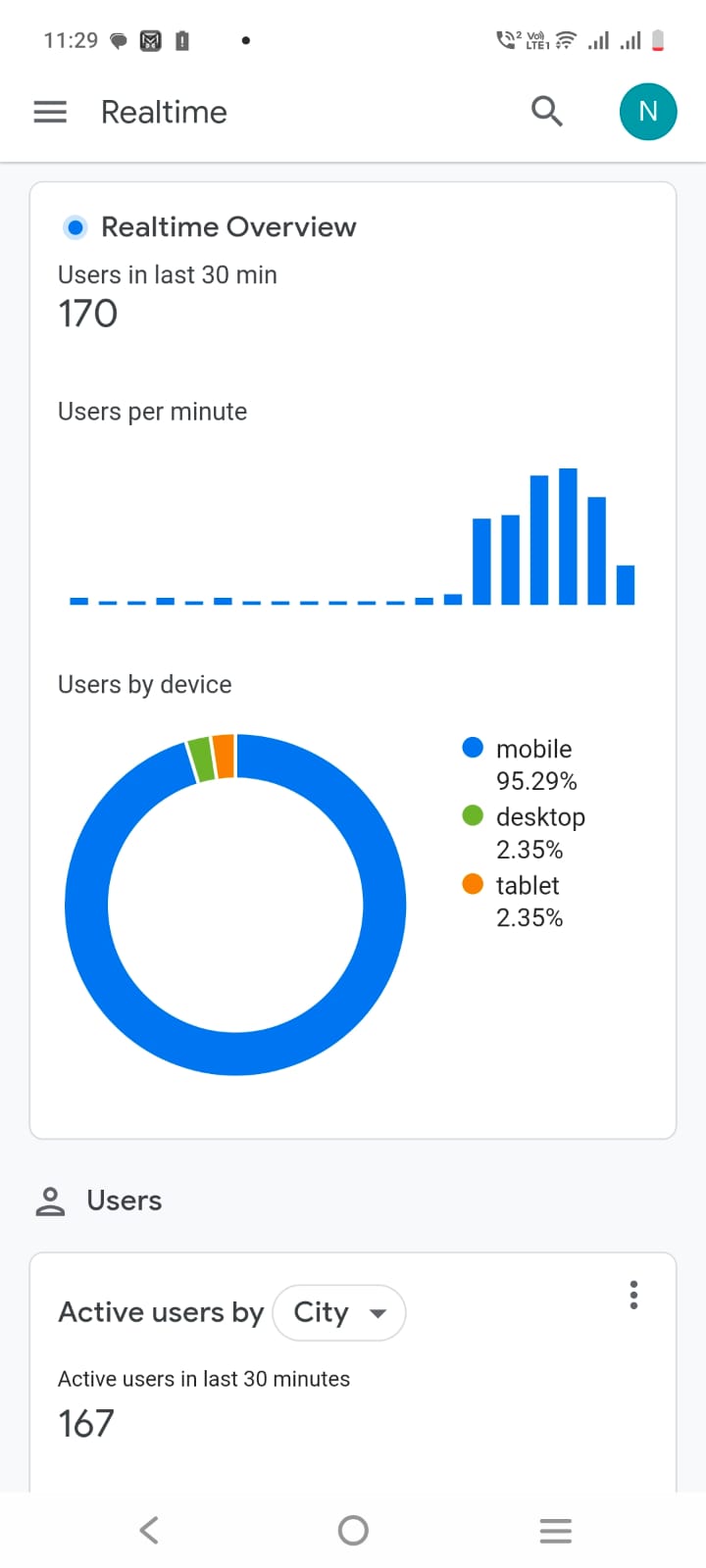Select the green desktop legend swatch

473,815
